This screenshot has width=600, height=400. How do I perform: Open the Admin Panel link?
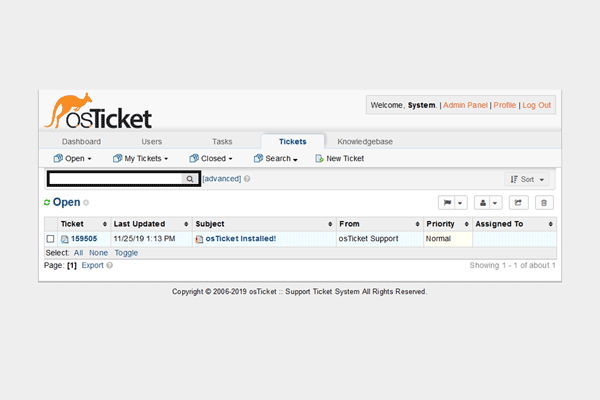(x=465, y=105)
